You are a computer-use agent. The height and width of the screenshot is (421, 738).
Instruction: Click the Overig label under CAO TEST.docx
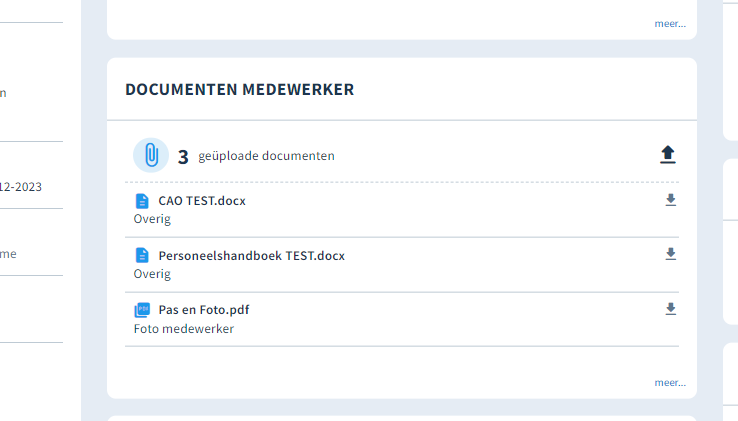[152, 219]
